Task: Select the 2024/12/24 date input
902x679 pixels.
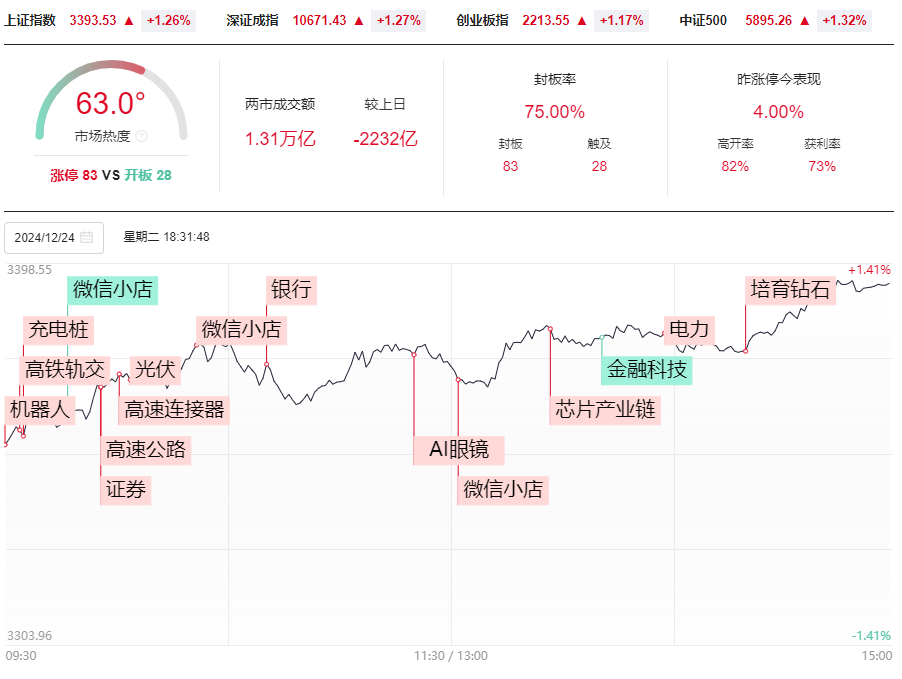Action: coord(54,238)
